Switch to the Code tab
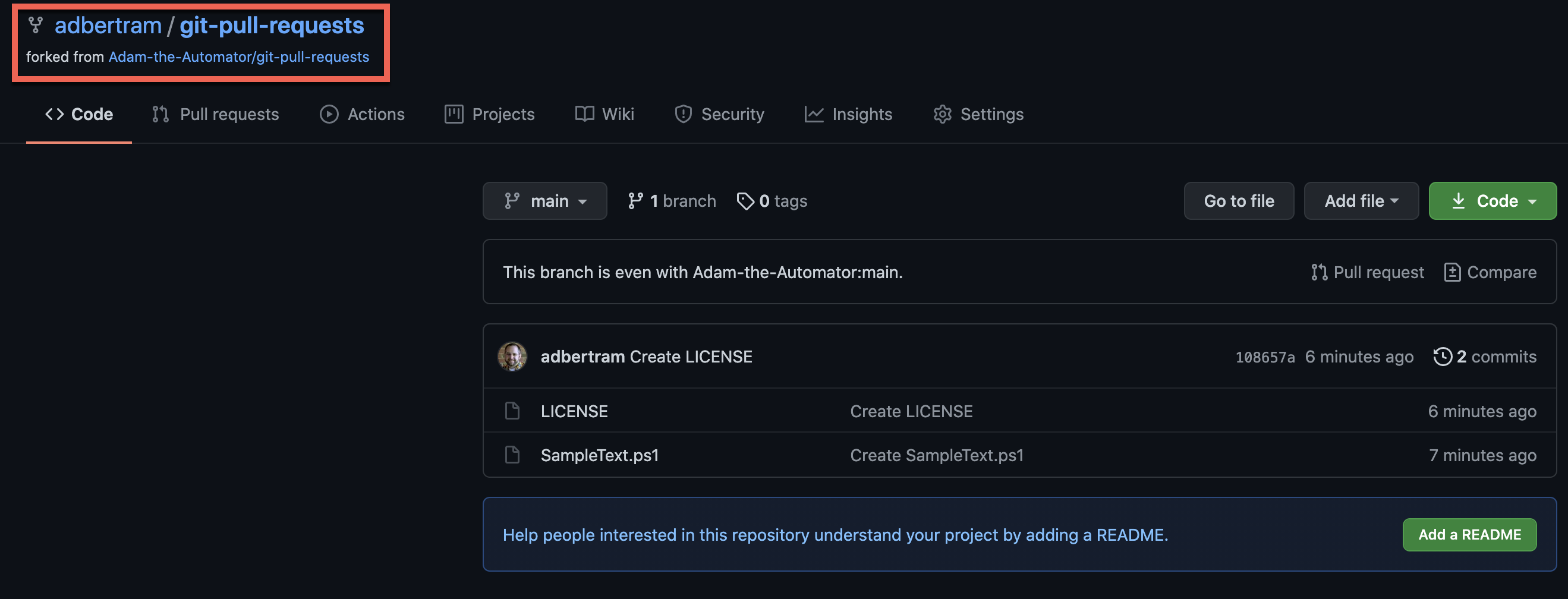The height and width of the screenshot is (599, 1568). pos(79,114)
